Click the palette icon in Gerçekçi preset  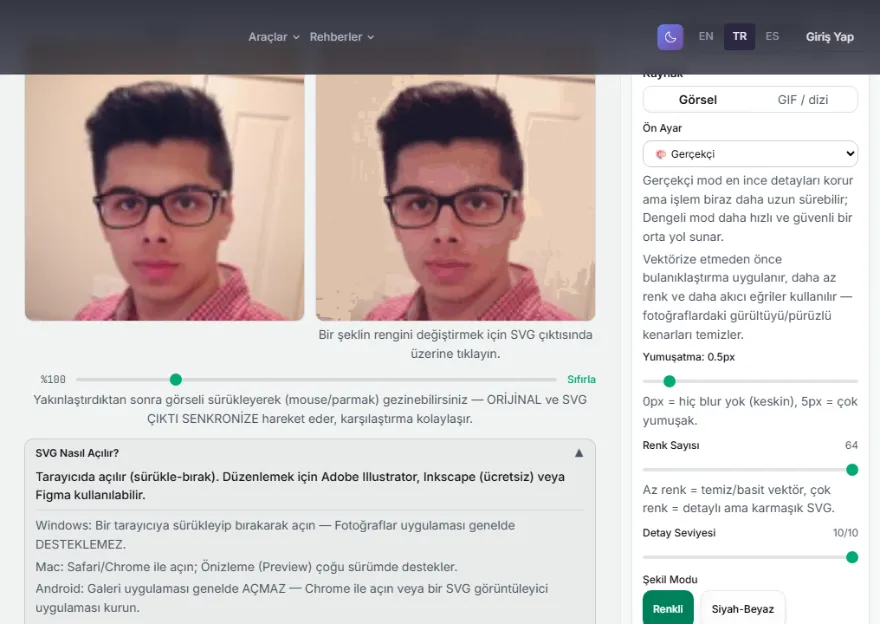661,154
